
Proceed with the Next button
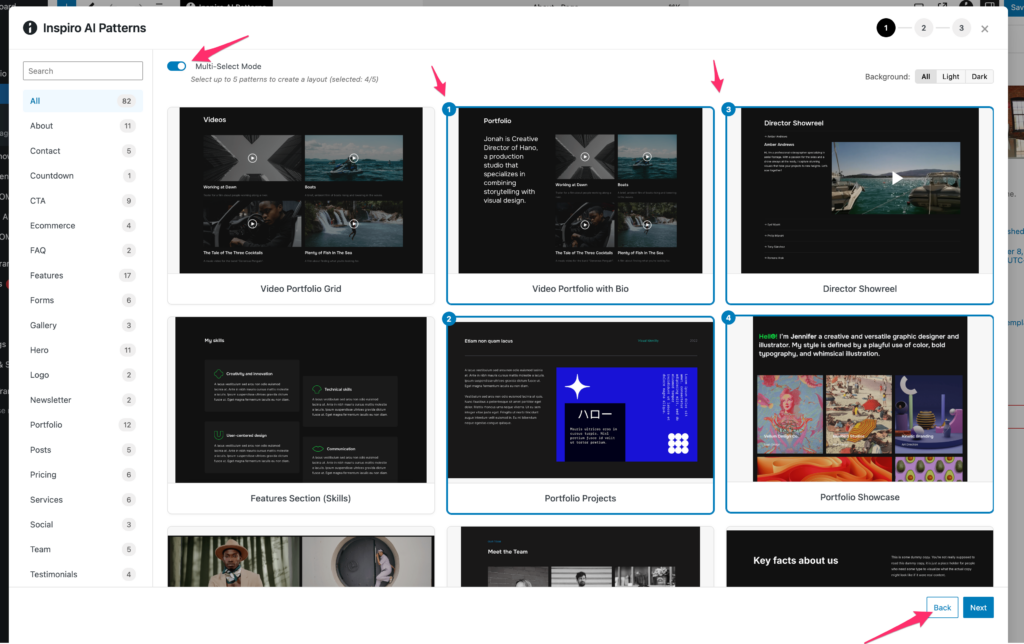[x=978, y=607]
